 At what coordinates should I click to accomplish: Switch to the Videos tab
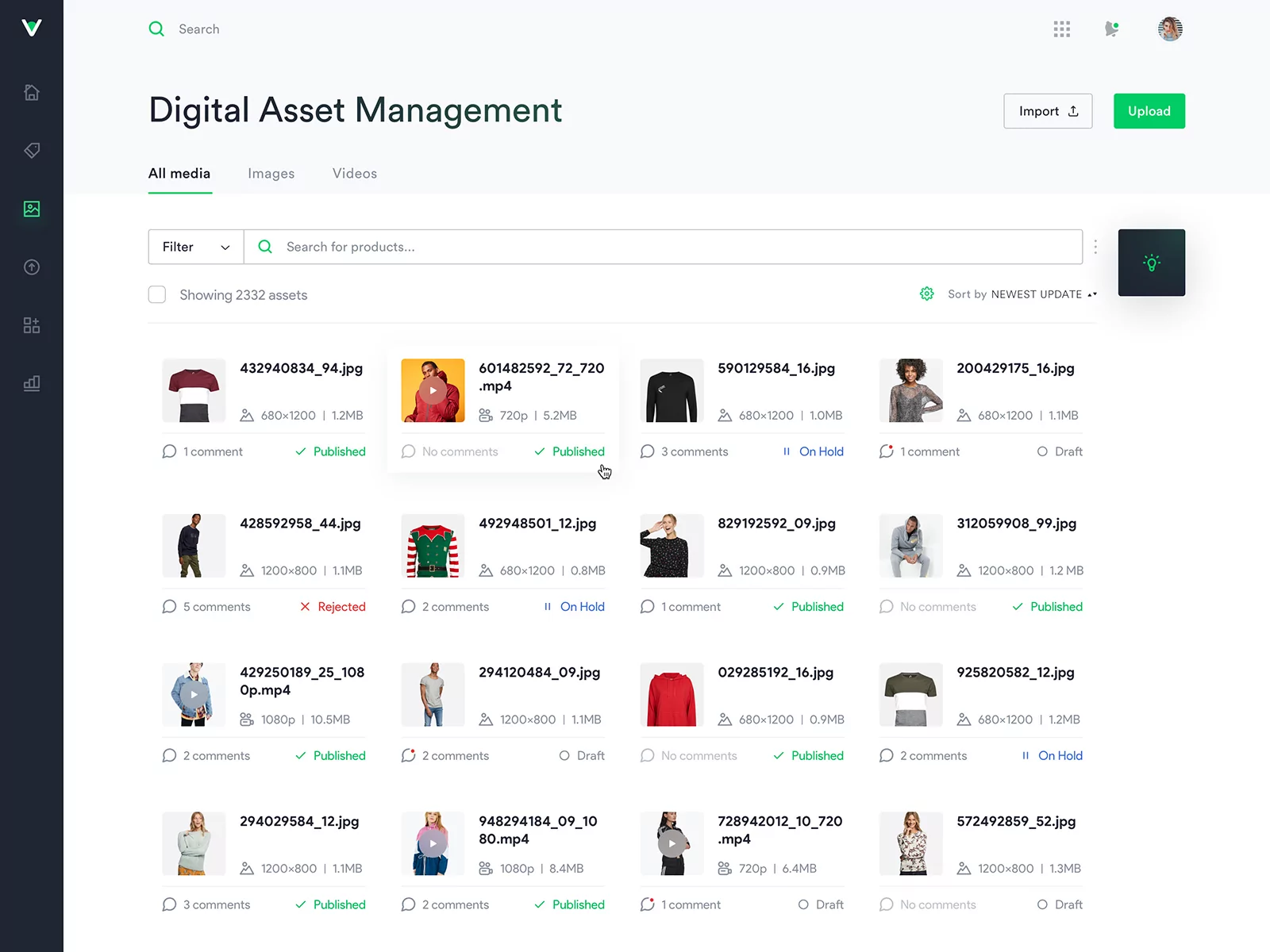point(355,174)
